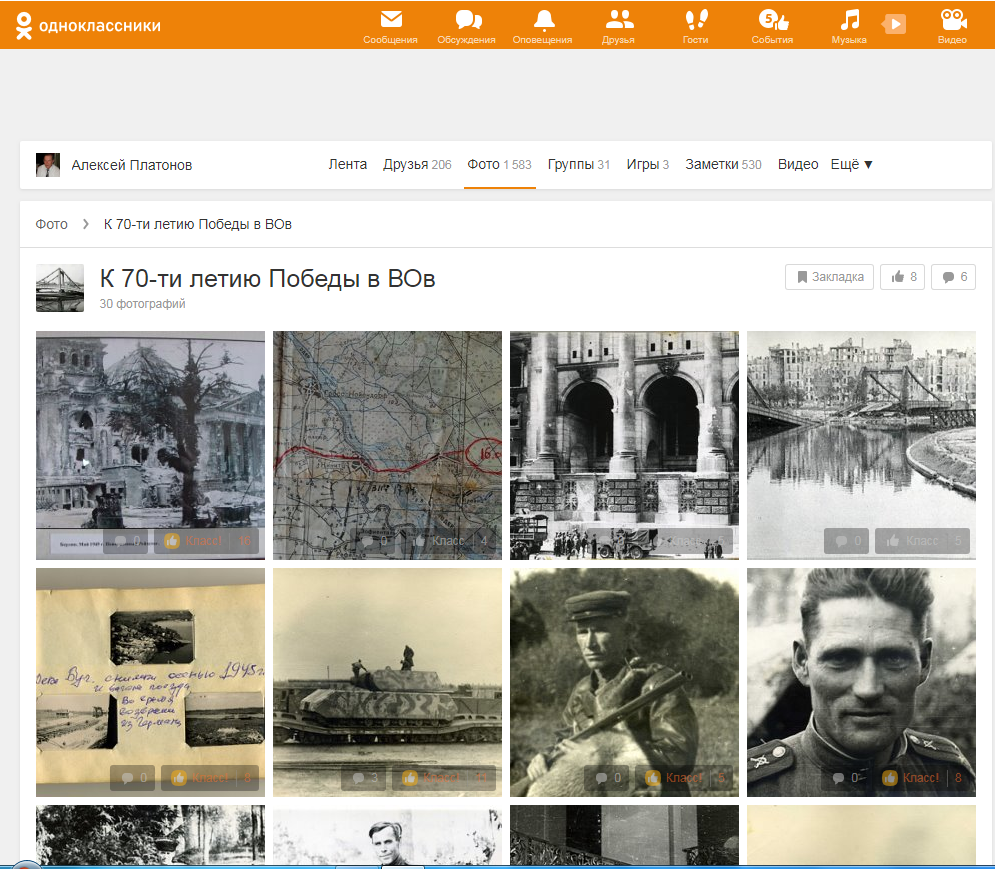Select the Фото 1 583 tab
Screen dimensions: 995x869
tap(499, 164)
